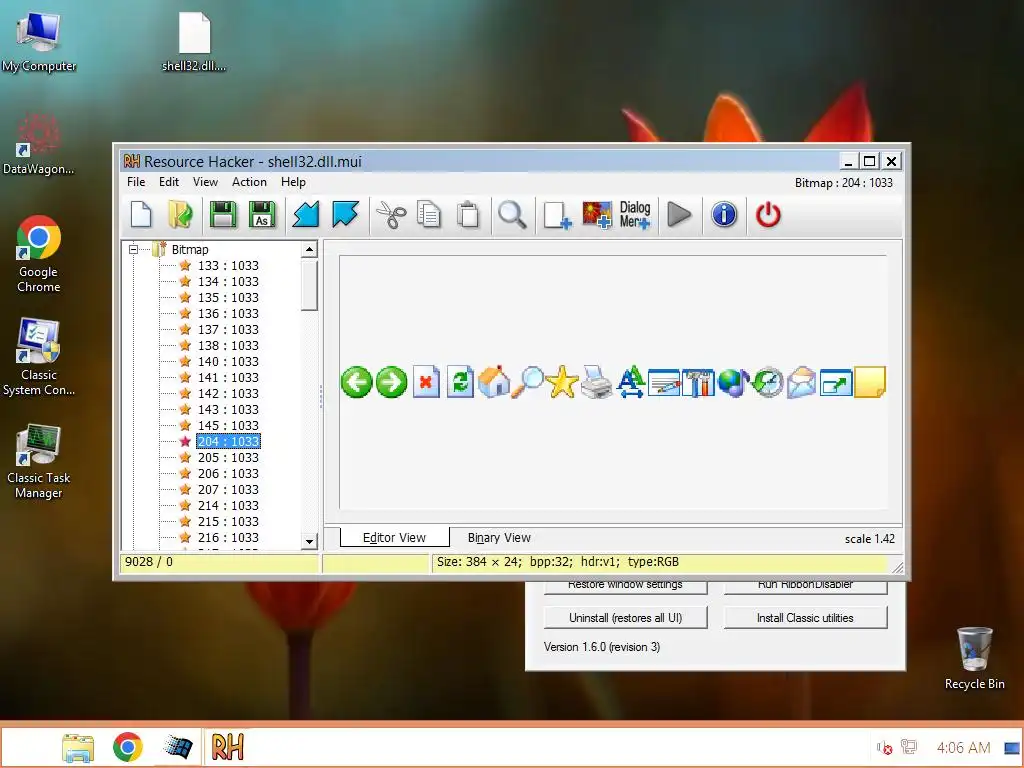1024x768 pixels.
Task: Click the New blank script toolbar icon
Action: [x=141, y=215]
